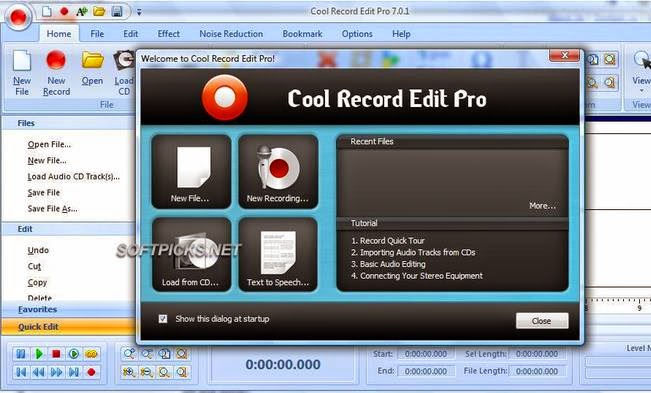The width and height of the screenshot is (651, 393).
Task: Click the circled play selection button
Action: click(x=74, y=354)
